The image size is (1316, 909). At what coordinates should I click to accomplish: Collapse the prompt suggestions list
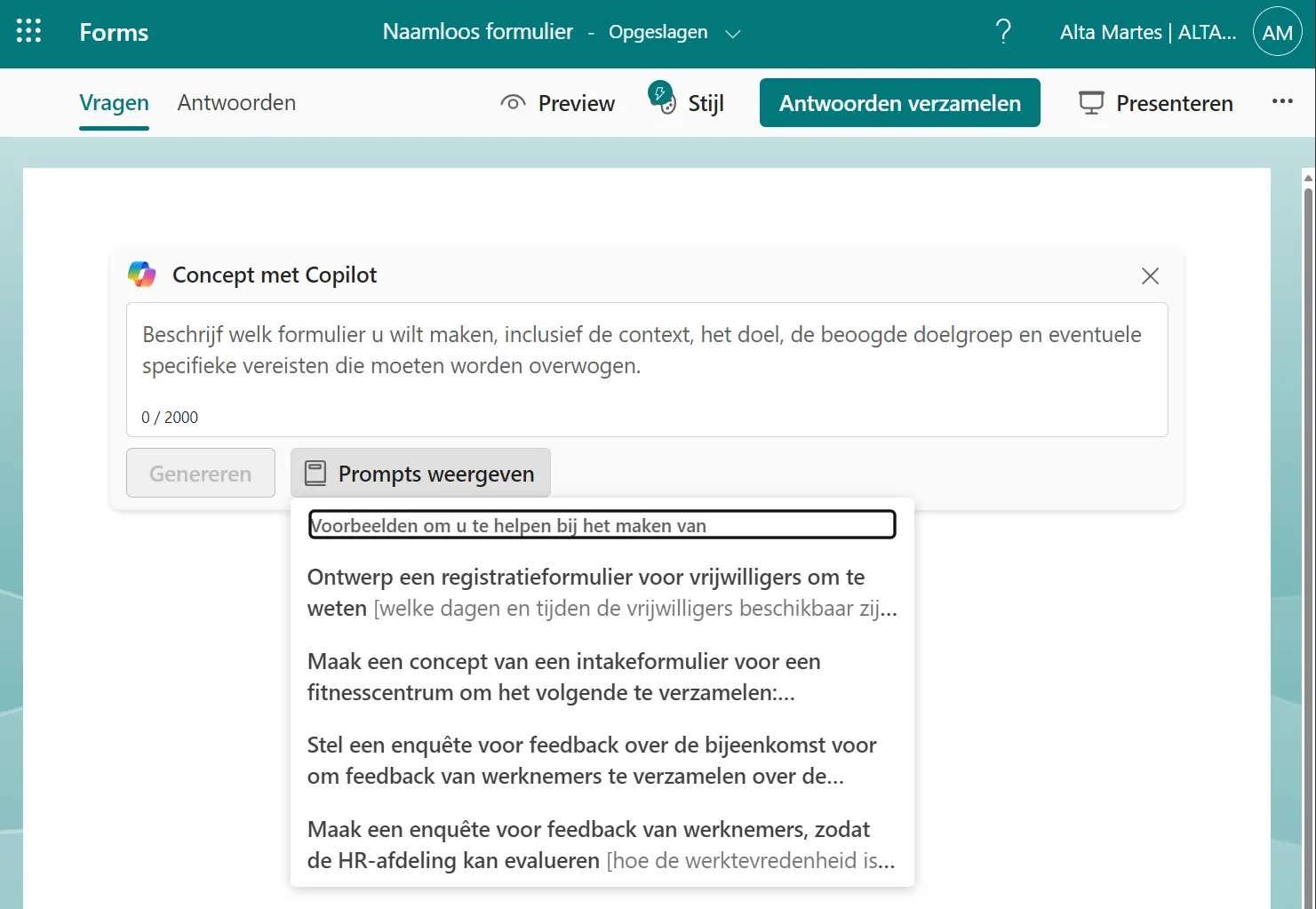pos(421,473)
